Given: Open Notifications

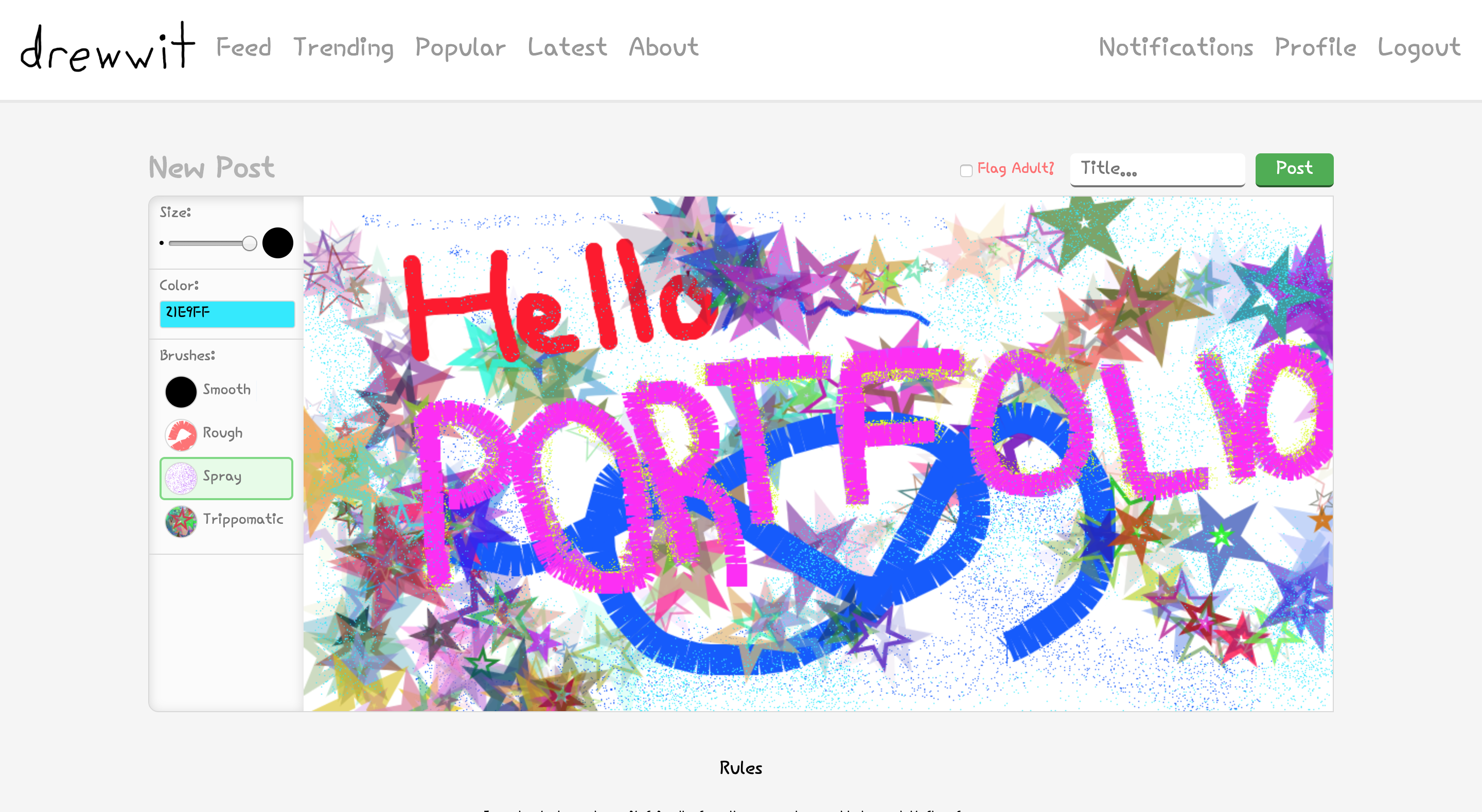Looking at the screenshot, I should 1175,47.
